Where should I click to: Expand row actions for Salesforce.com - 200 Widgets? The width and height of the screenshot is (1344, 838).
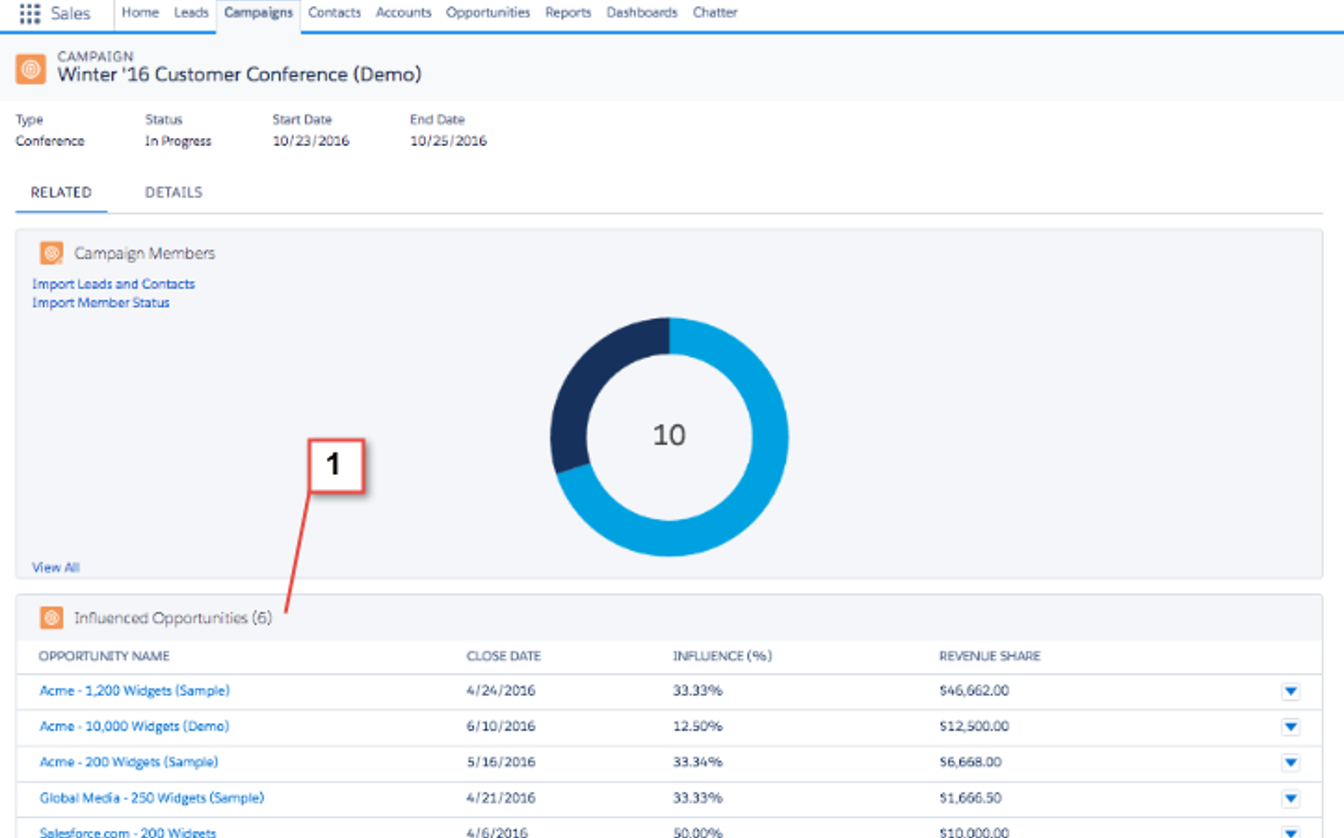pyautogui.click(x=1291, y=832)
